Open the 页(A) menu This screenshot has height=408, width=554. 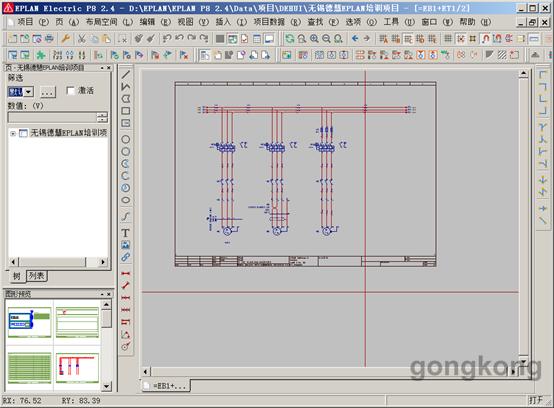67,22
